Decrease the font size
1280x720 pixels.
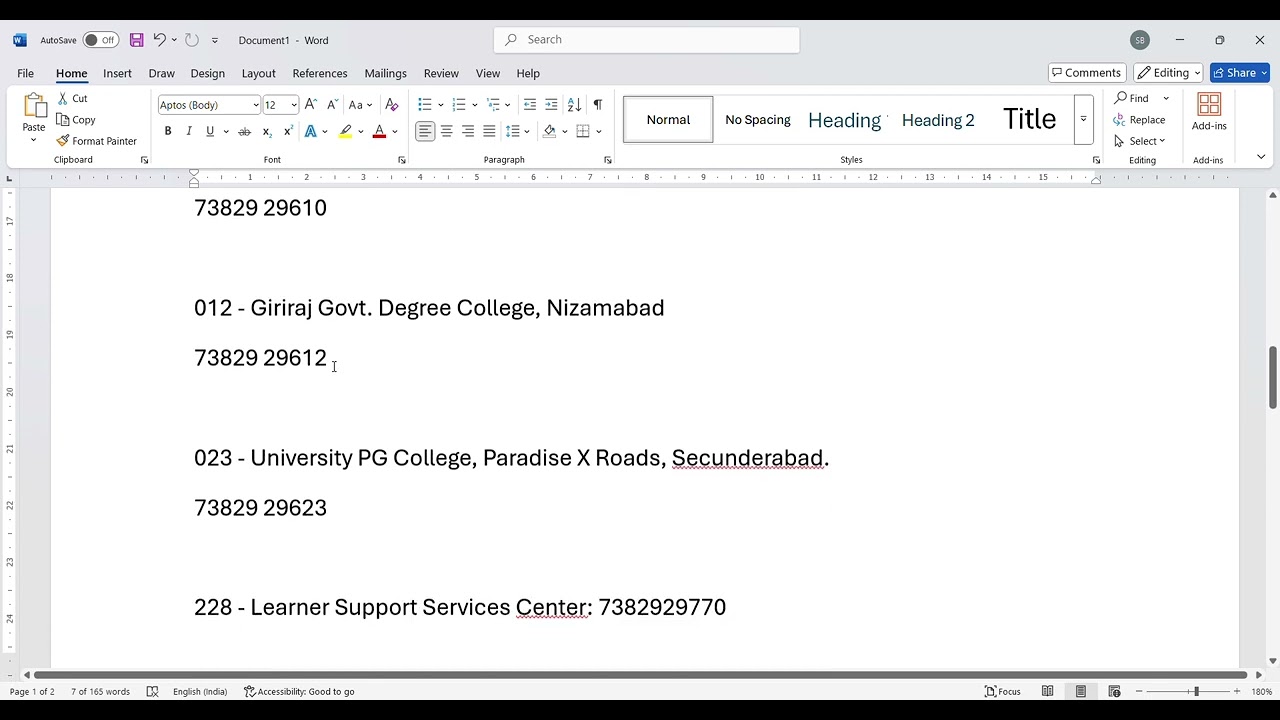pos(332,105)
